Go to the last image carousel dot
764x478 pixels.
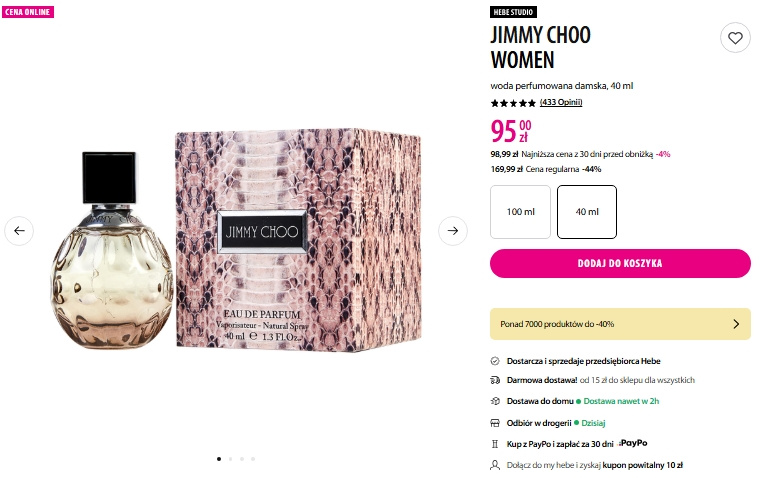(x=253, y=459)
